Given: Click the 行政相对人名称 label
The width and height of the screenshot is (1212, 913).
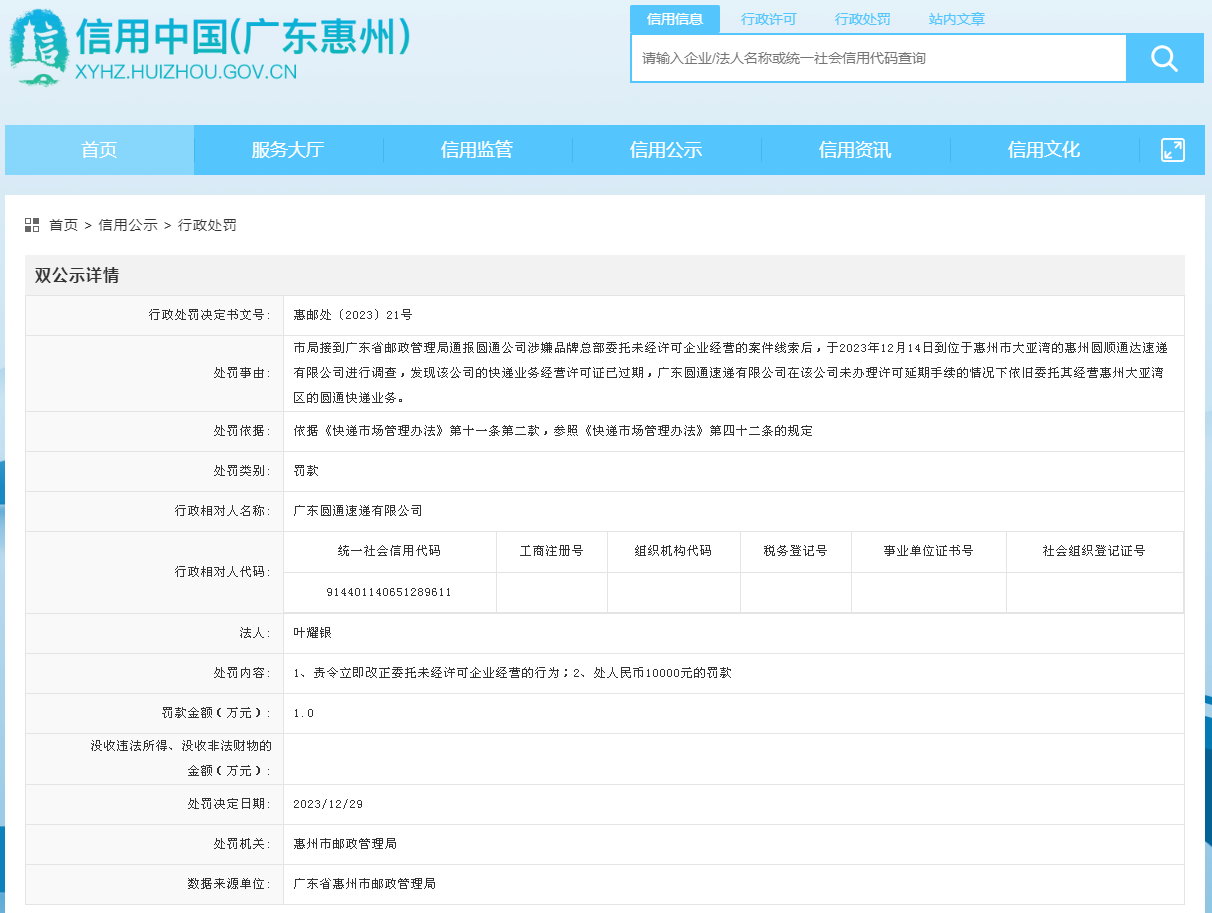Looking at the screenshot, I should [x=223, y=511].
